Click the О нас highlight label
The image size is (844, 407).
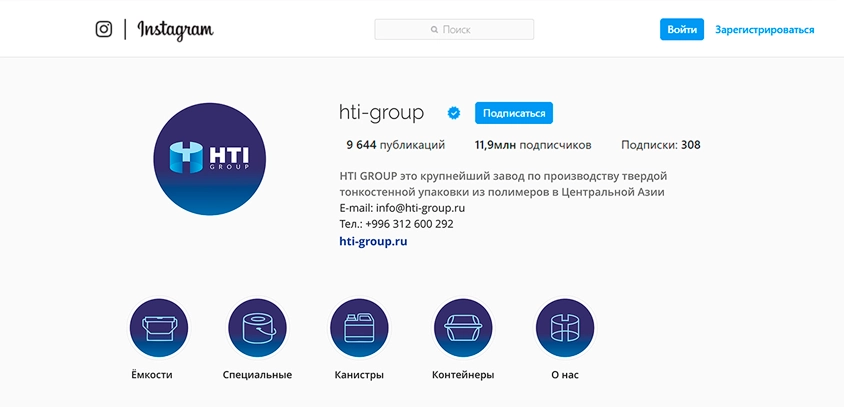pos(565,375)
